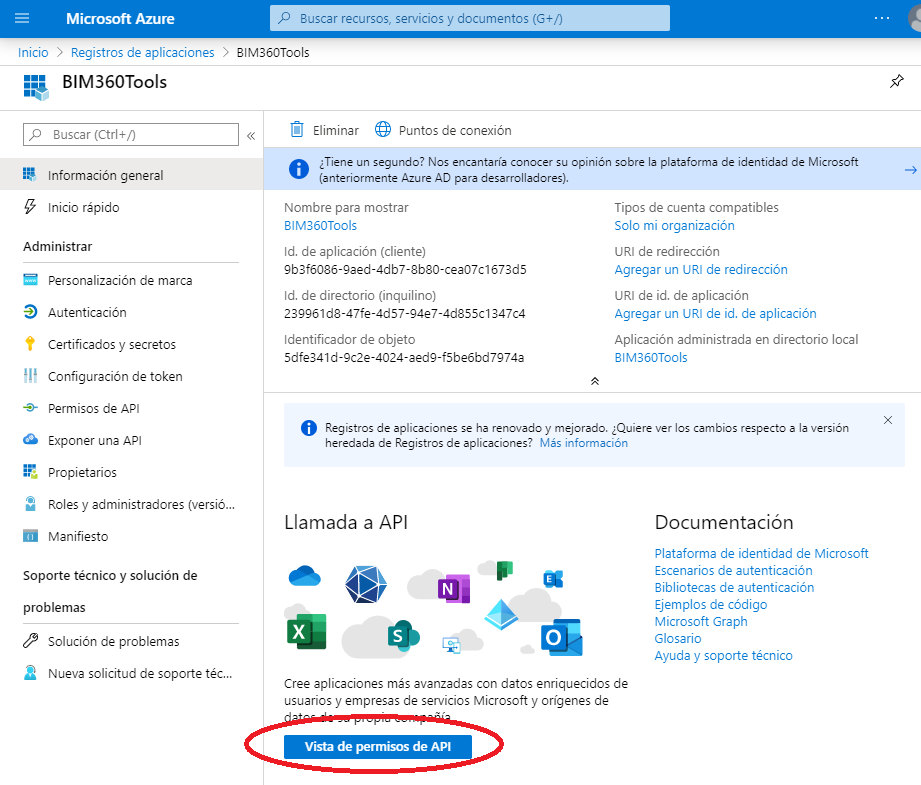
Task: Click the Más información link
Action: (584, 443)
